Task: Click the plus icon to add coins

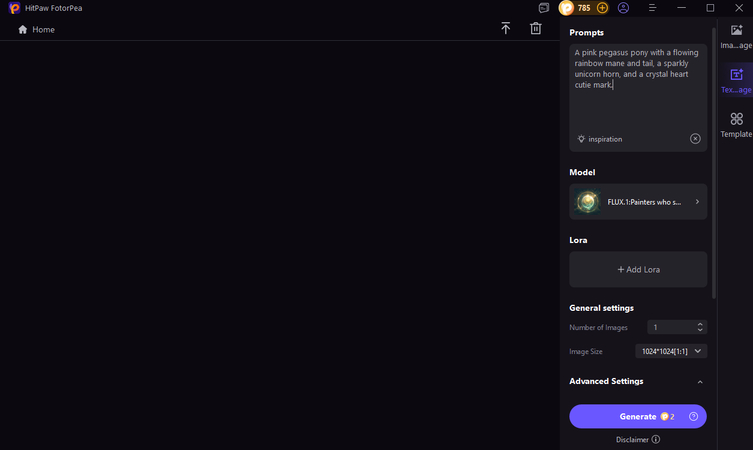Action: [602, 8]
